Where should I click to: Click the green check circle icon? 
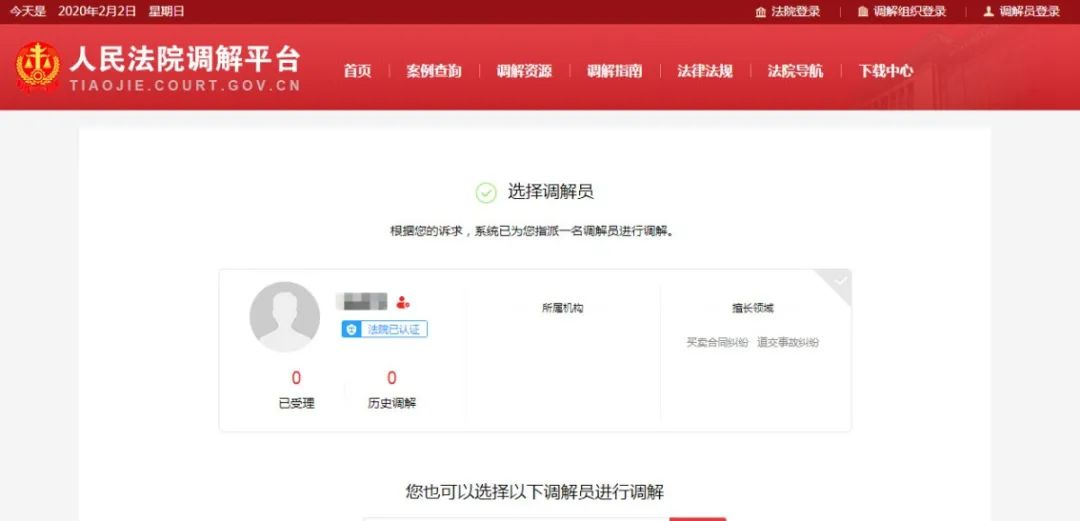486,193
